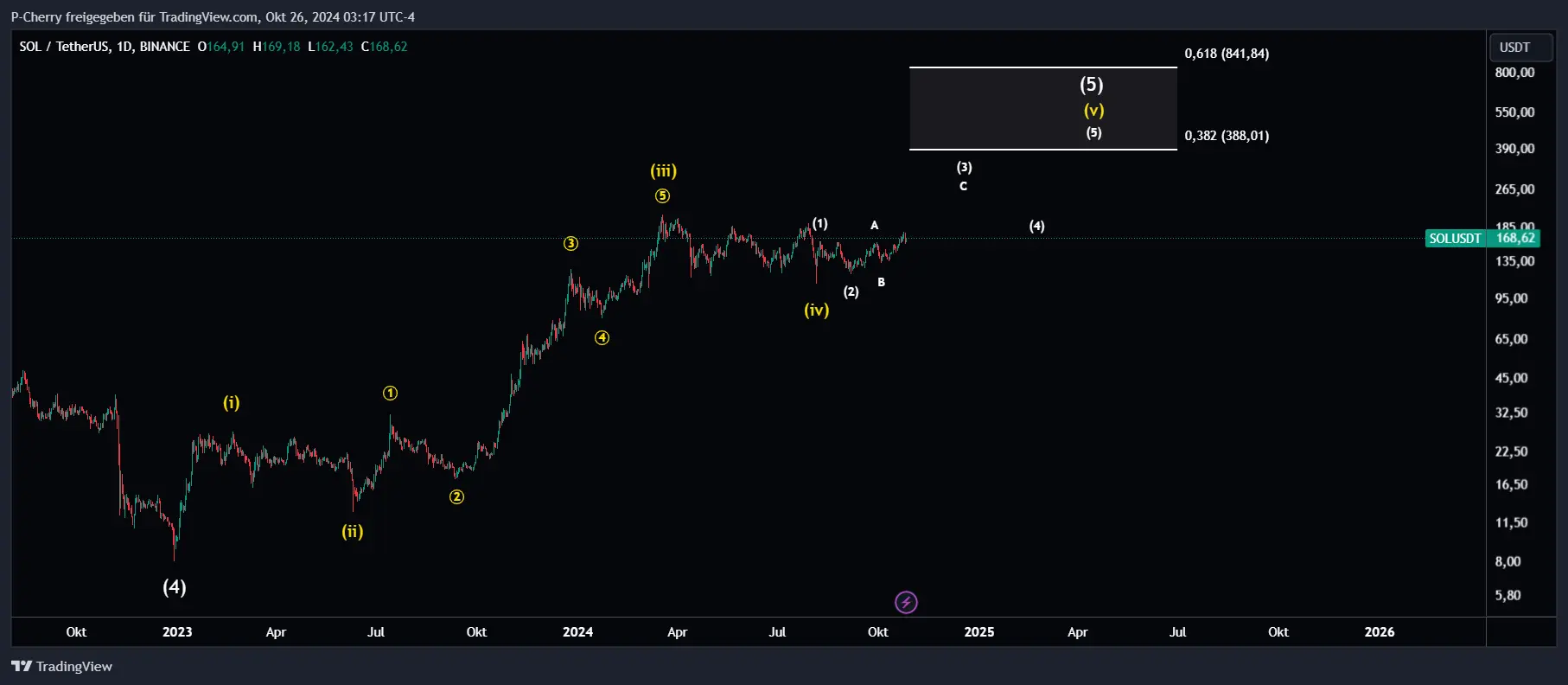Image resolution: width=1568 pixels, height=685 pixels.
Task: Select the circled 2 wave label
Action: point(456,497)
